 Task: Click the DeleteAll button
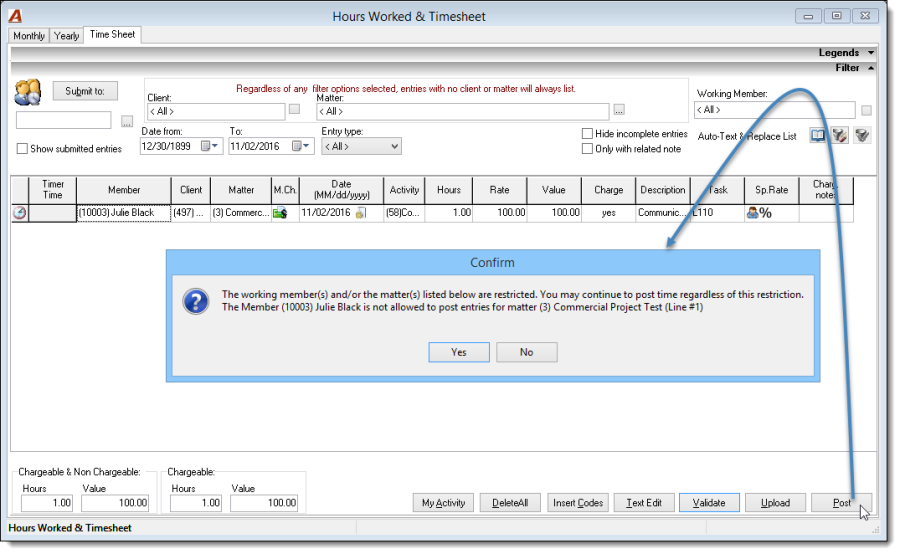(x=510, y=503)
